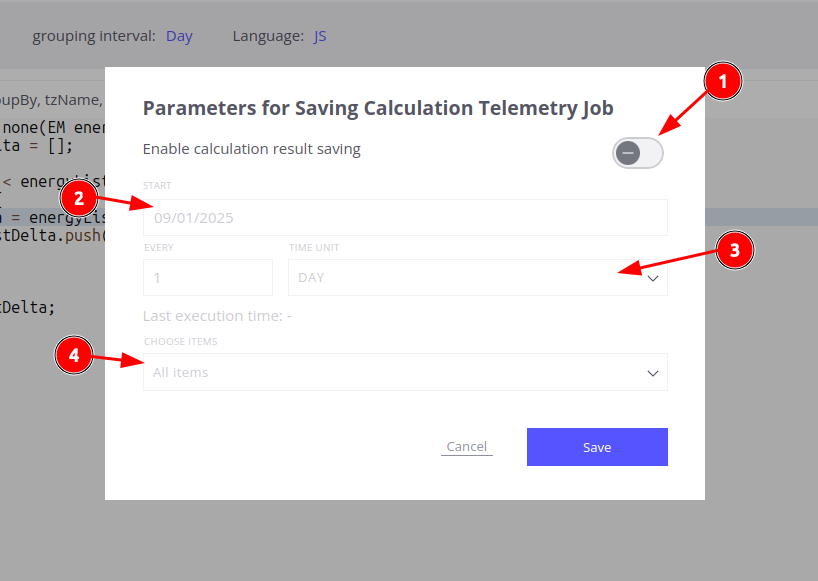Click the chevron arrow in the Choose Items field
Image resolution: width=818 pixels, height=581 pixels.
pos(653,373)
